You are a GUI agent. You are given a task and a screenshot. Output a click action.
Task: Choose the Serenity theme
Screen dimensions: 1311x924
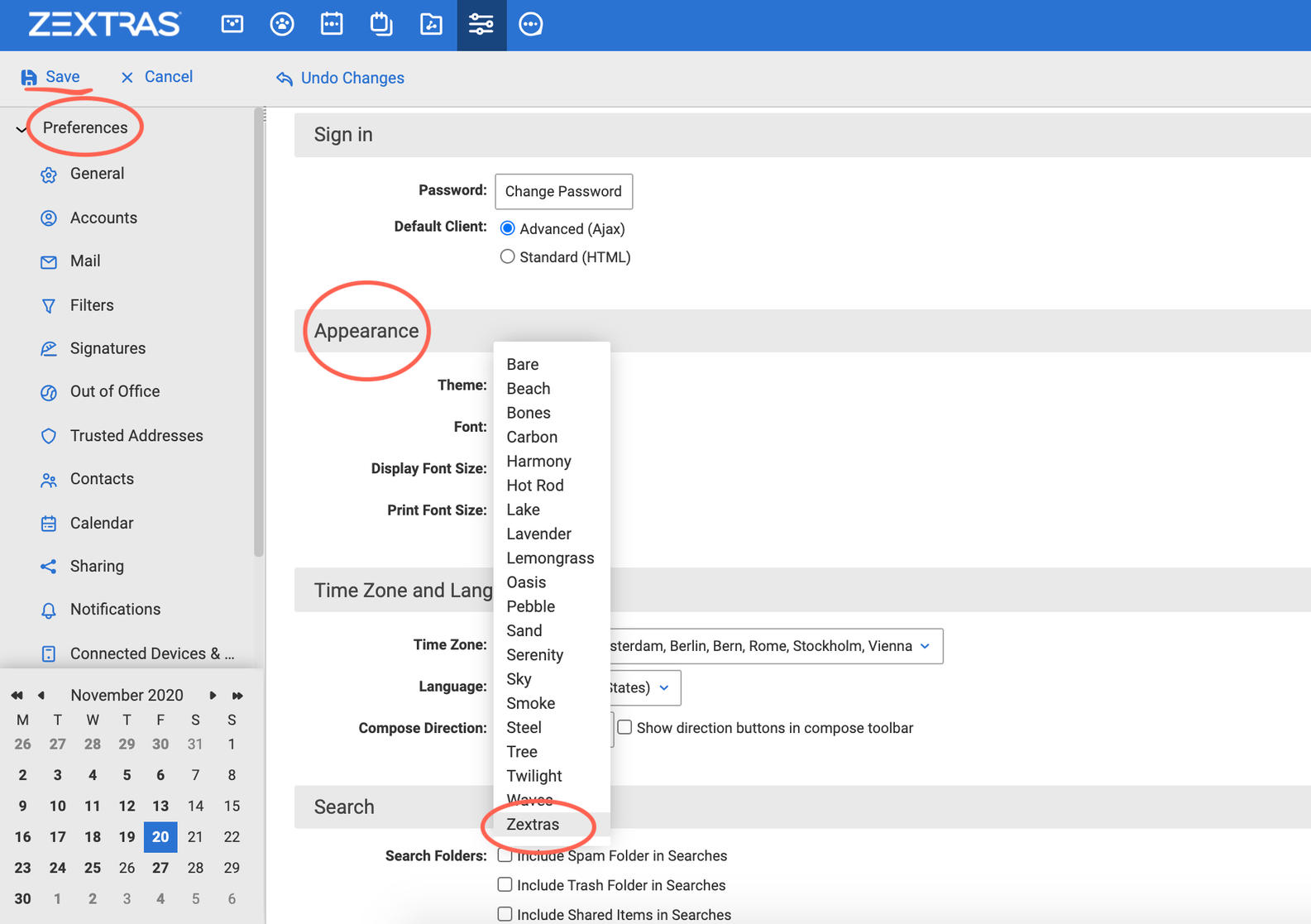[x=552, y=654]
